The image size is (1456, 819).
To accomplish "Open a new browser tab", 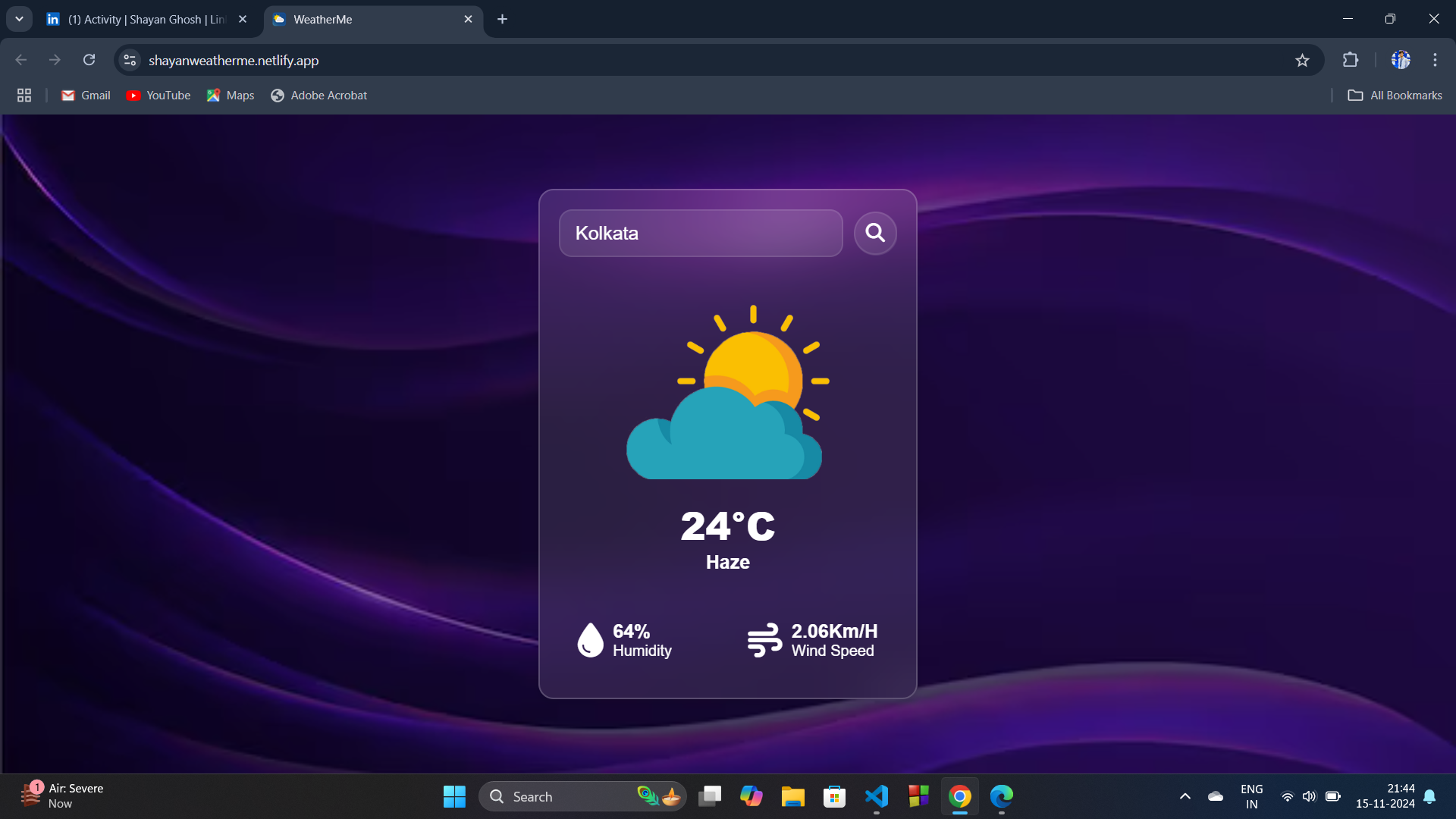I will (502, 19).
